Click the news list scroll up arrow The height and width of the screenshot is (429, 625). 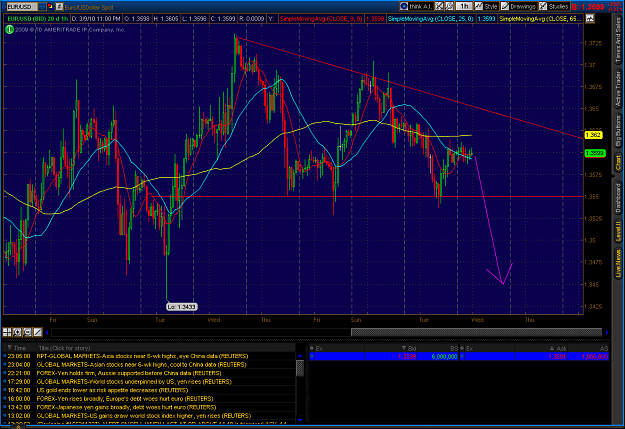300,356
